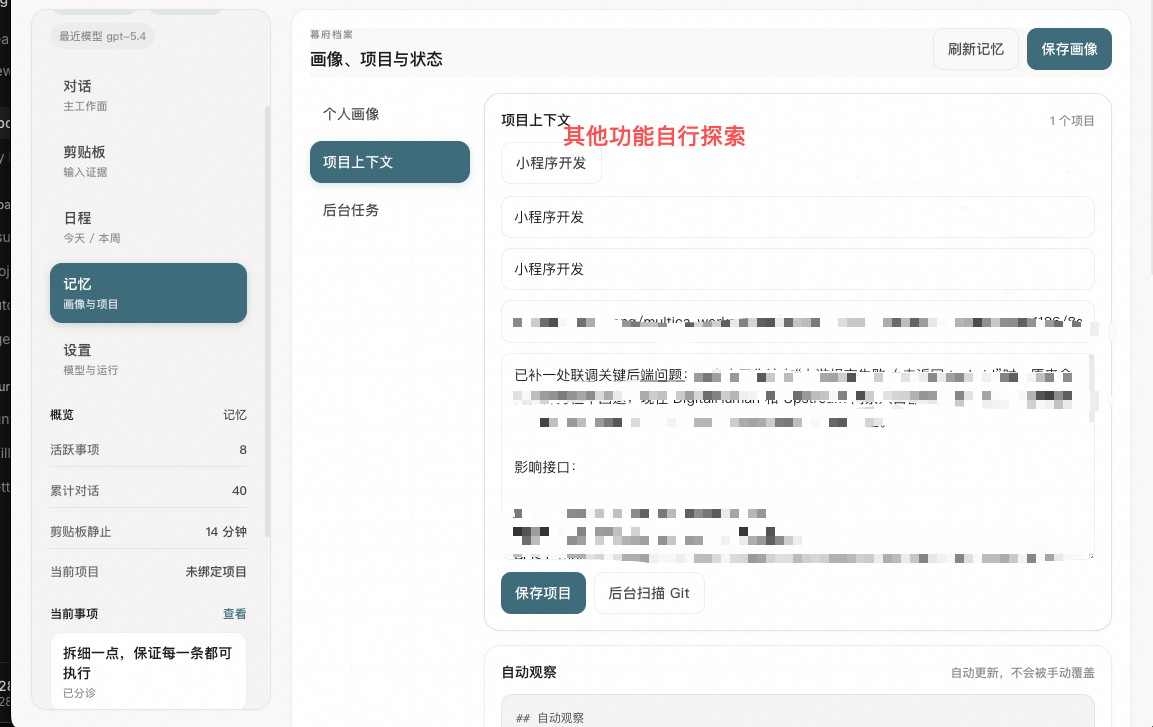Open 设置 for model and runtime
1153x727 pixels.
(148, 359)
